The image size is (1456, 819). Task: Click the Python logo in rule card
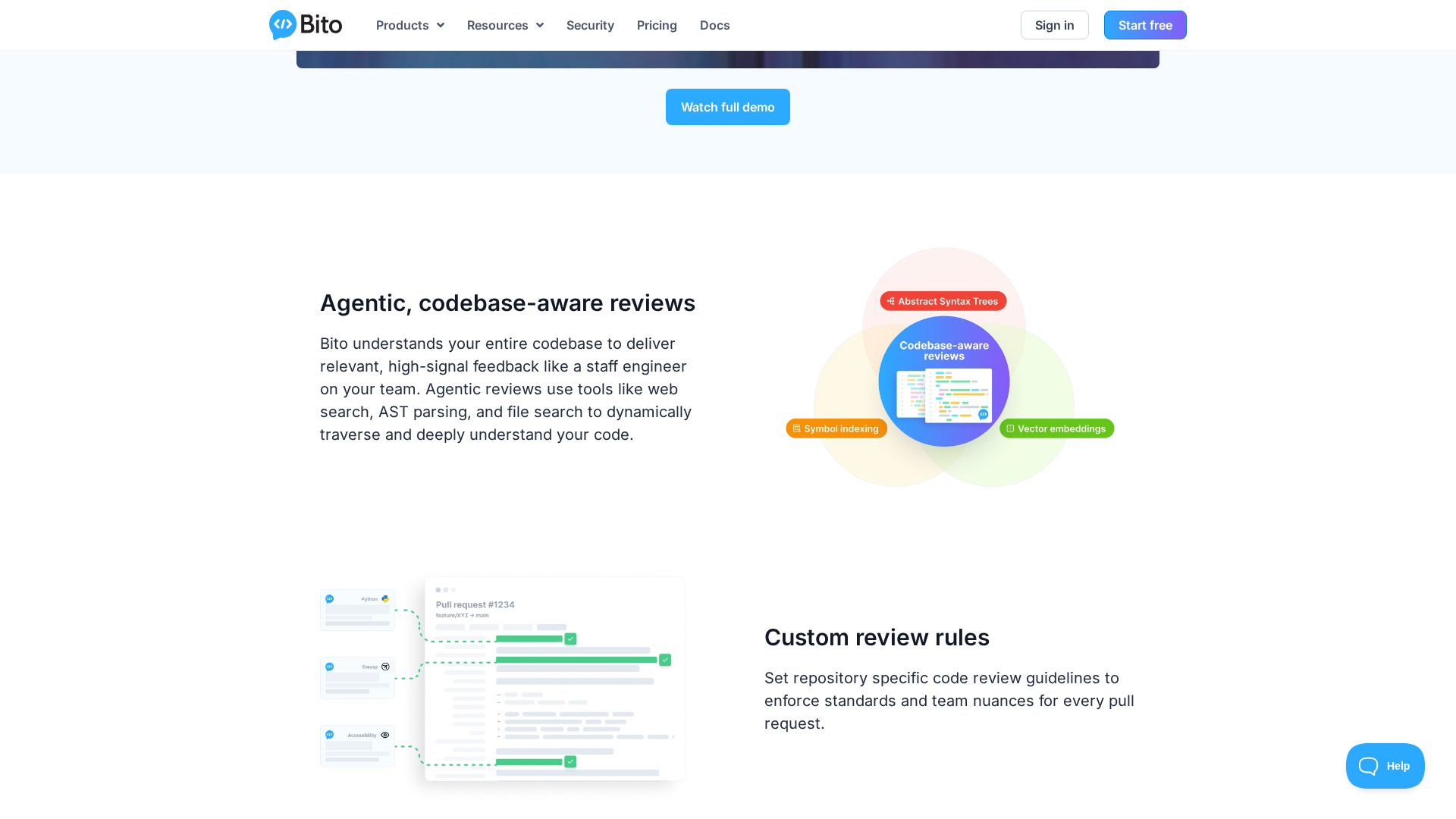pos(385,599)
